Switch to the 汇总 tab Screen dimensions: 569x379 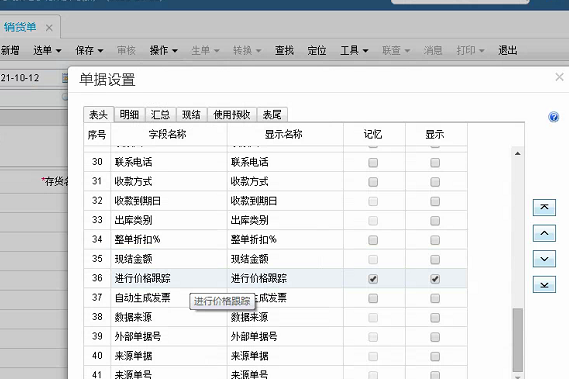tap(160, 115)
